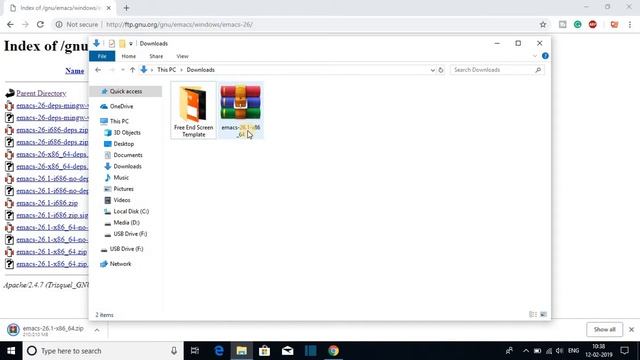Screen dimensions: 640x360
Task: Click the volume icon in system tray
Action: point(560,351)
